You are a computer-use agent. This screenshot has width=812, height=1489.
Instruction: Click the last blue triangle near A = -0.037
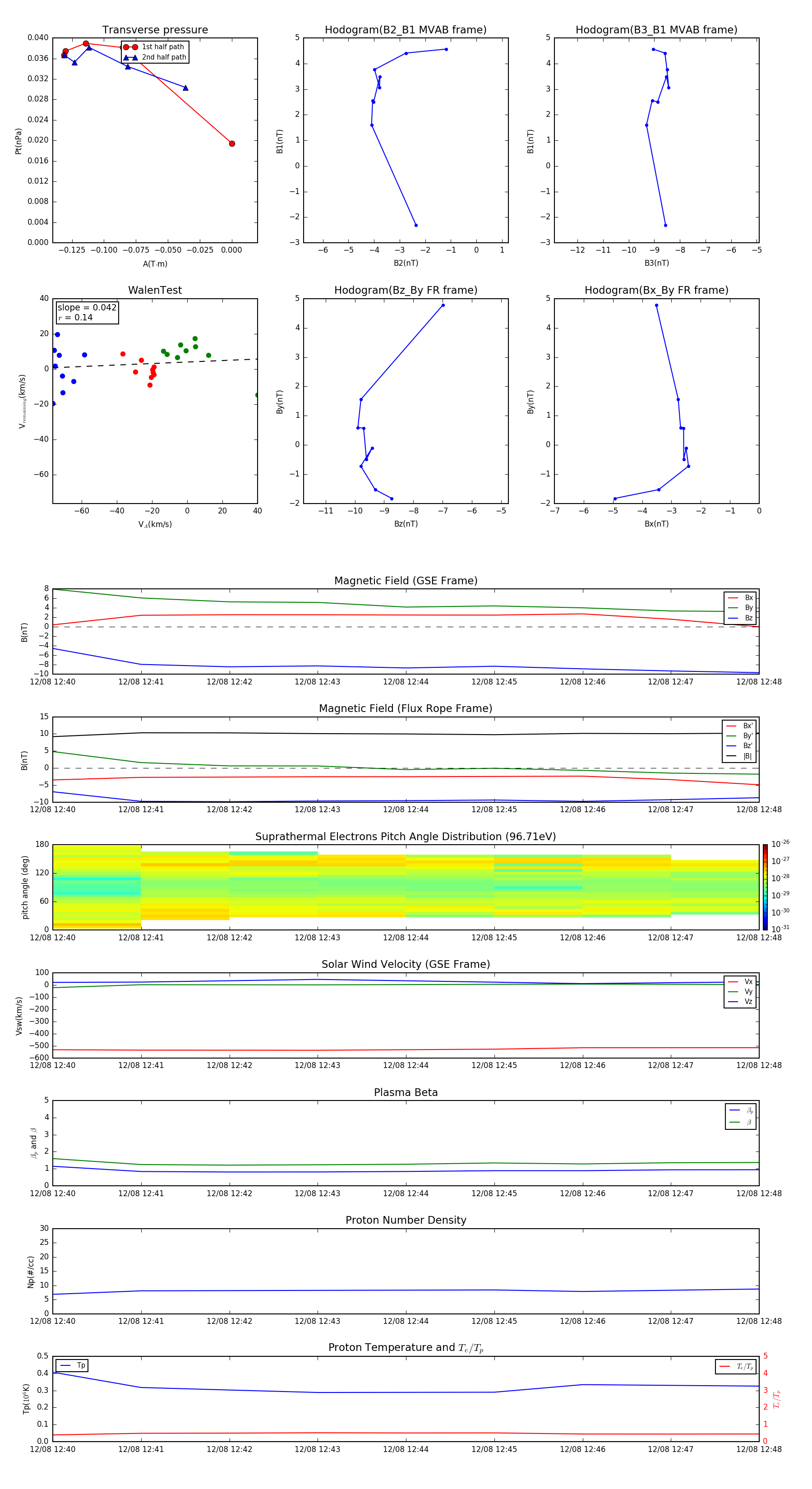click(x=185, y=88)
